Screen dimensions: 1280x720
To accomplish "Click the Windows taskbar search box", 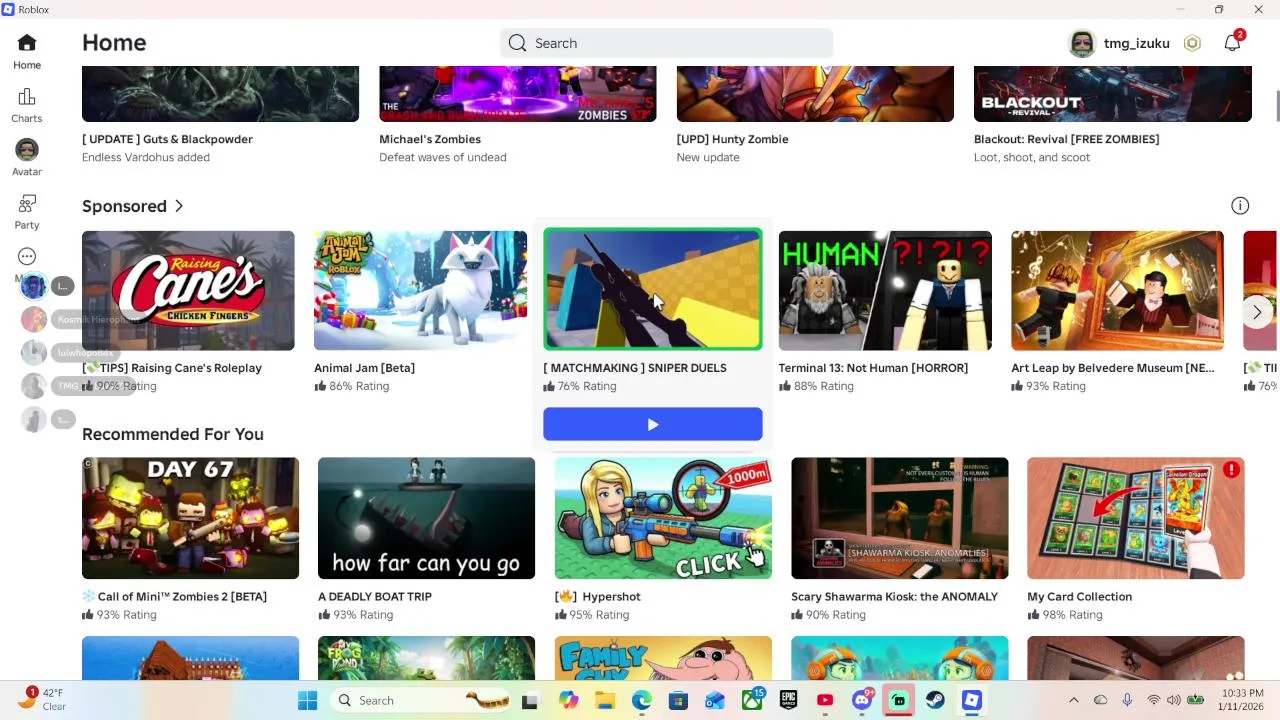I will click(421, 700).
